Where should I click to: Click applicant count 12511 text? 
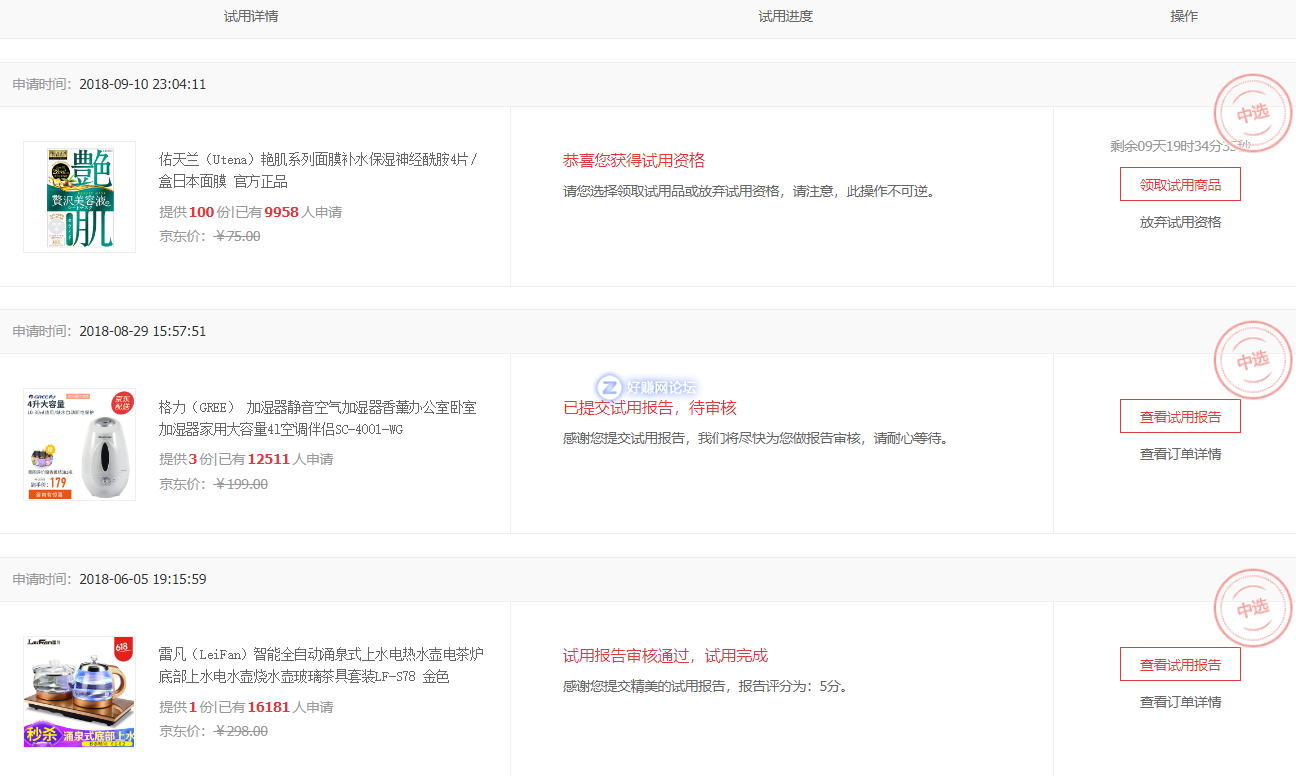269,459
